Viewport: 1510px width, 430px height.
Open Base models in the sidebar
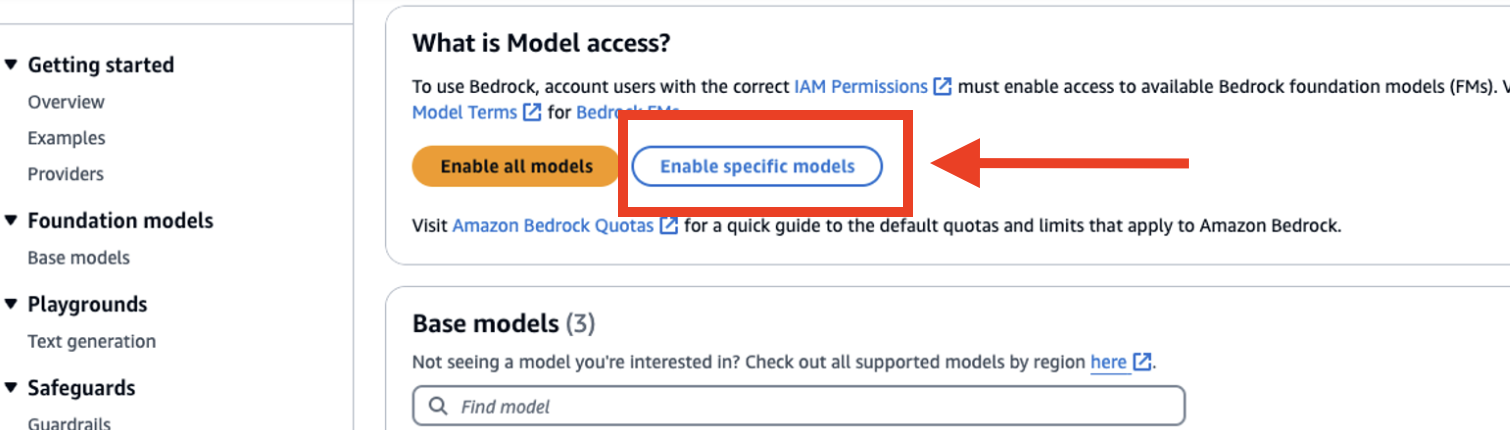79,258
